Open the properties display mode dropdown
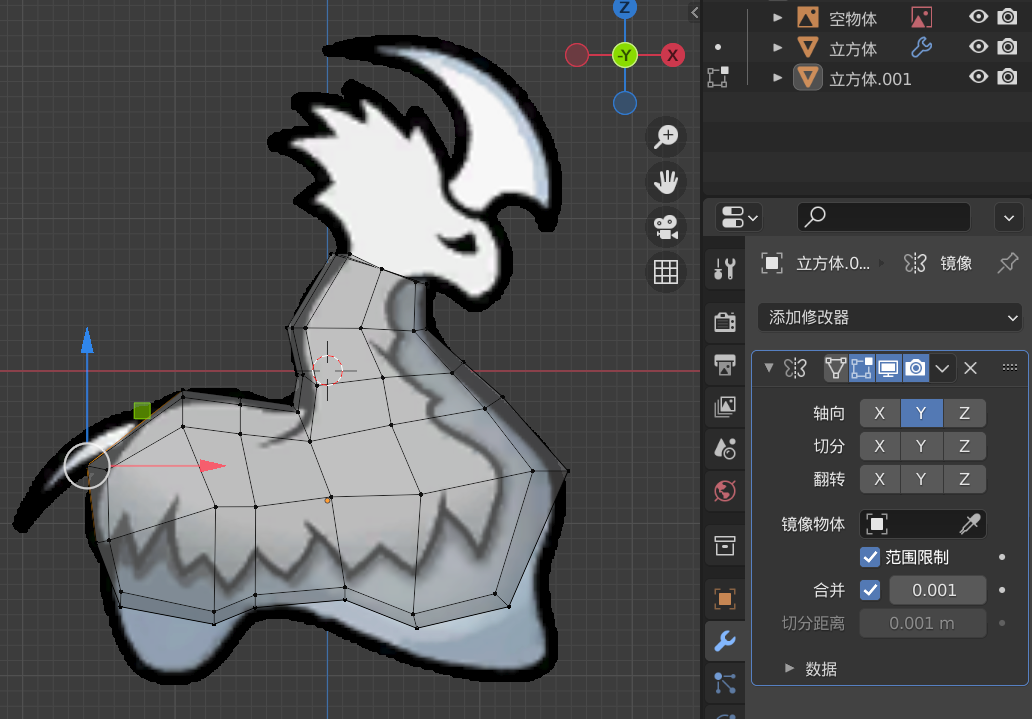Viewport: 1032px width, 719px height. point(739,217)
